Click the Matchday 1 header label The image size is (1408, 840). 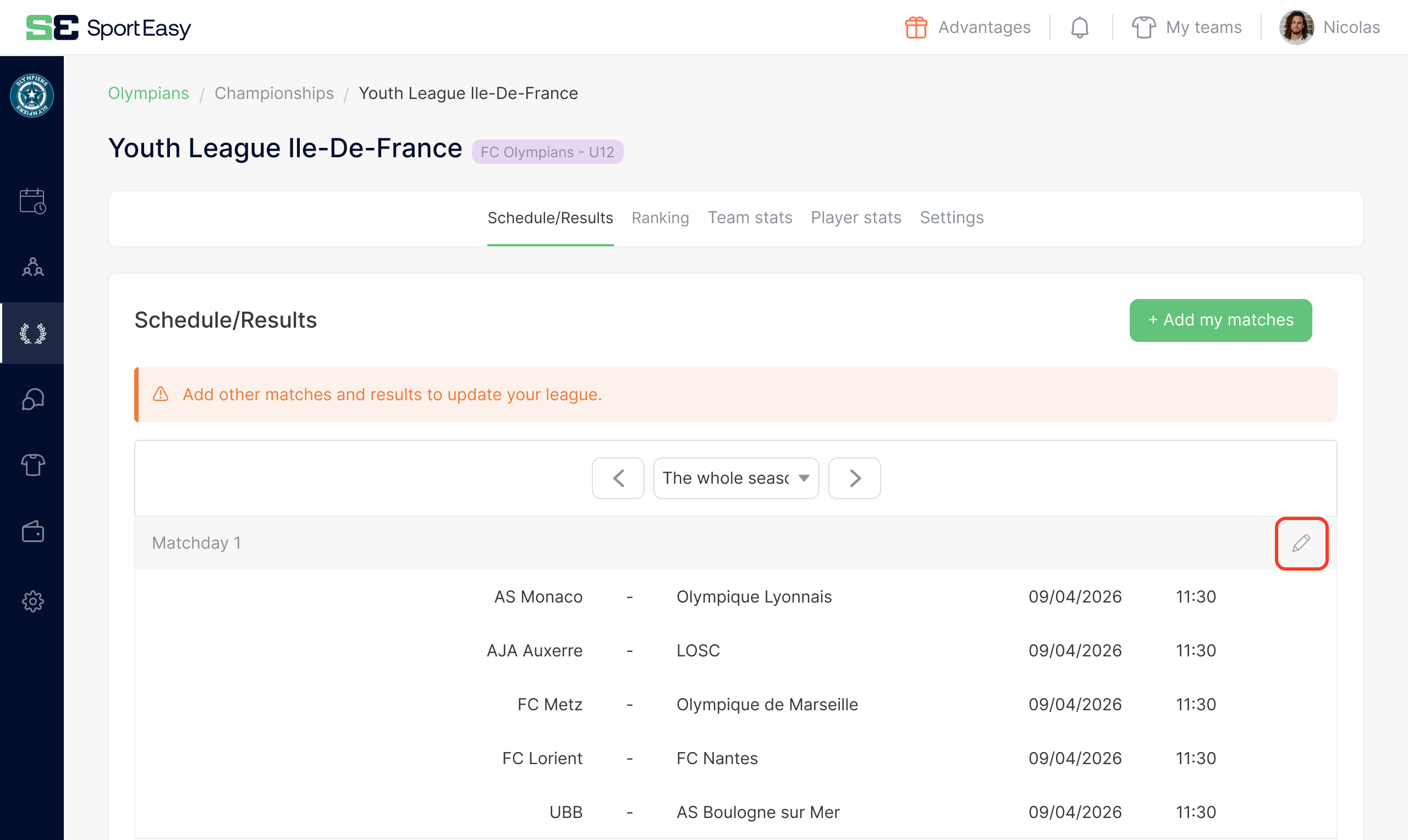196,543
